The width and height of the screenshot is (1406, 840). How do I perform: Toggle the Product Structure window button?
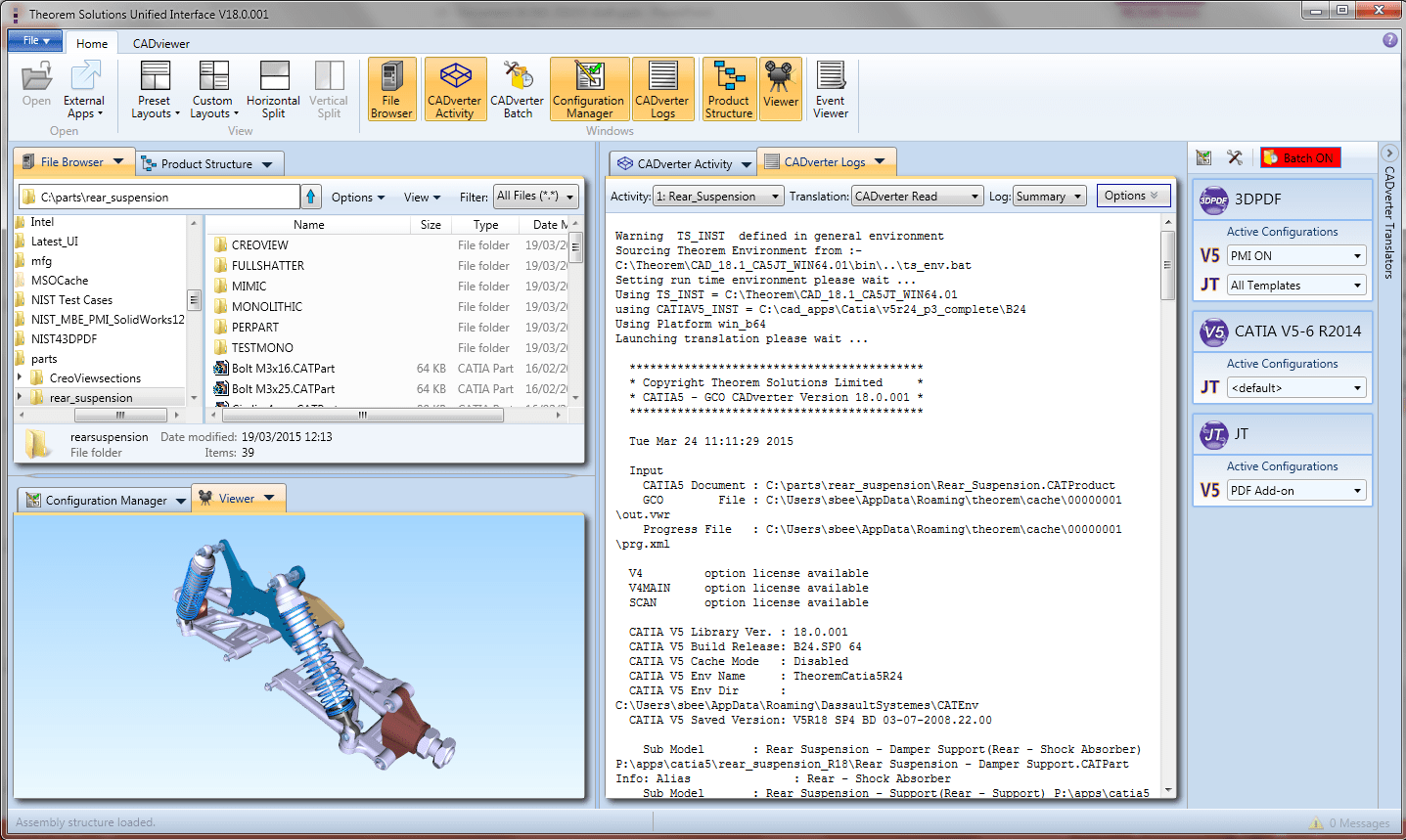pos(729,89)
